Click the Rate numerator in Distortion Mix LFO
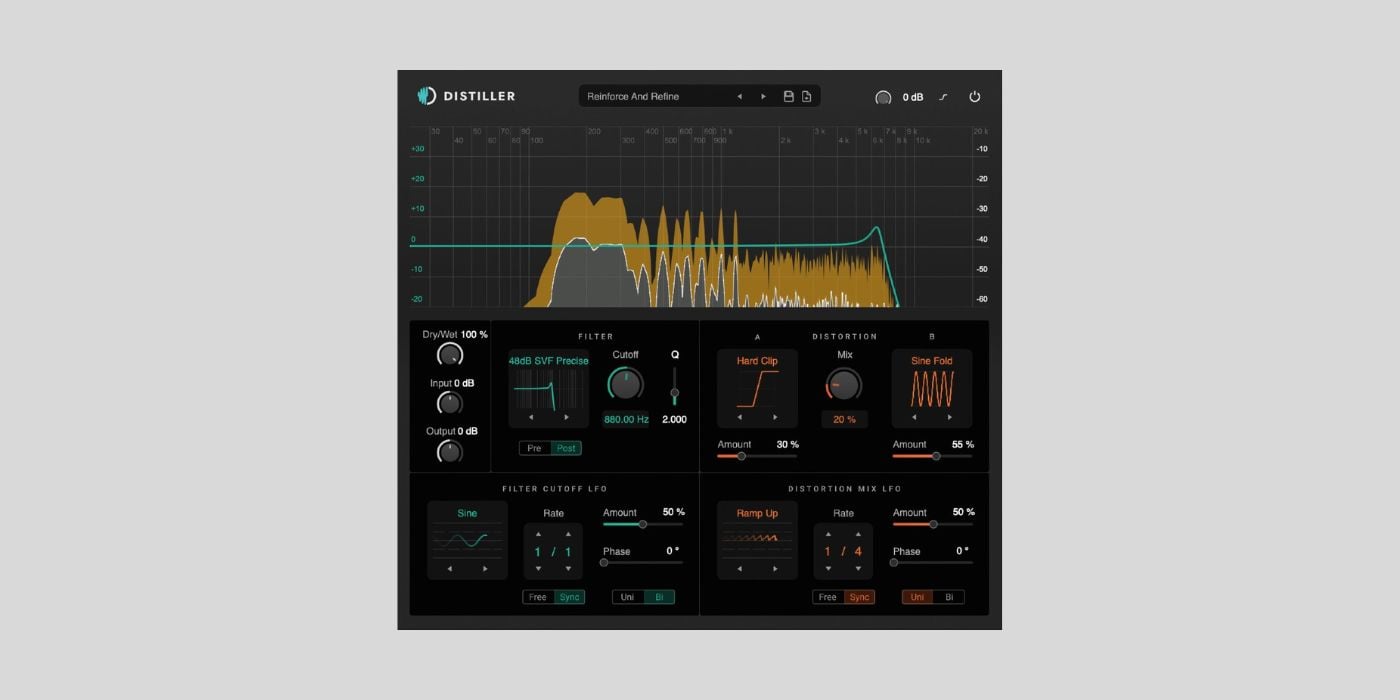The image size is (1400, 700). [x=827, y=551]
